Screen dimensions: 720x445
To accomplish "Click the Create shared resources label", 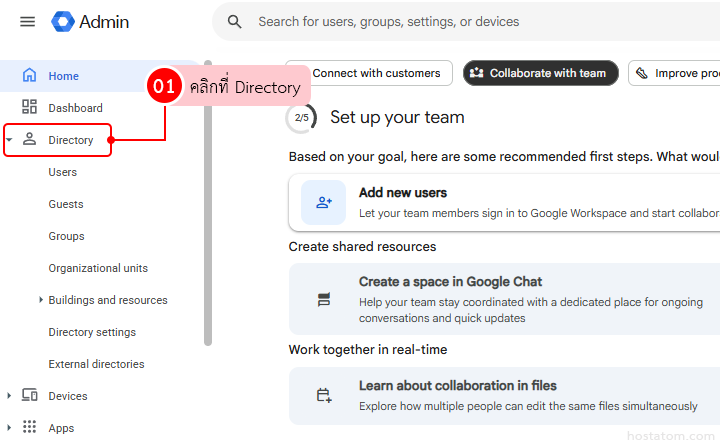I will [x=362, y=247].
